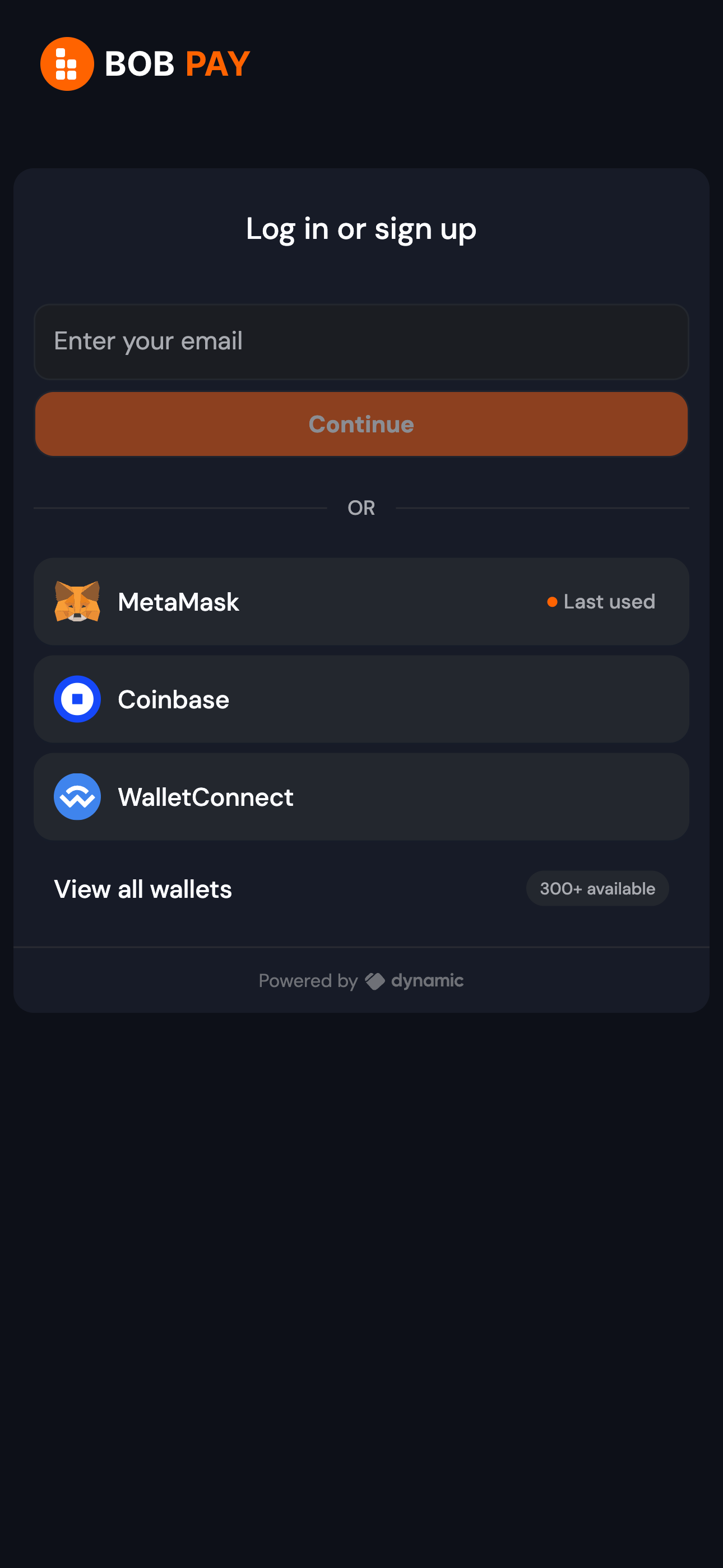Connect using WalletConnect
The image size is (723, 1568).
(x=361, y=796)
